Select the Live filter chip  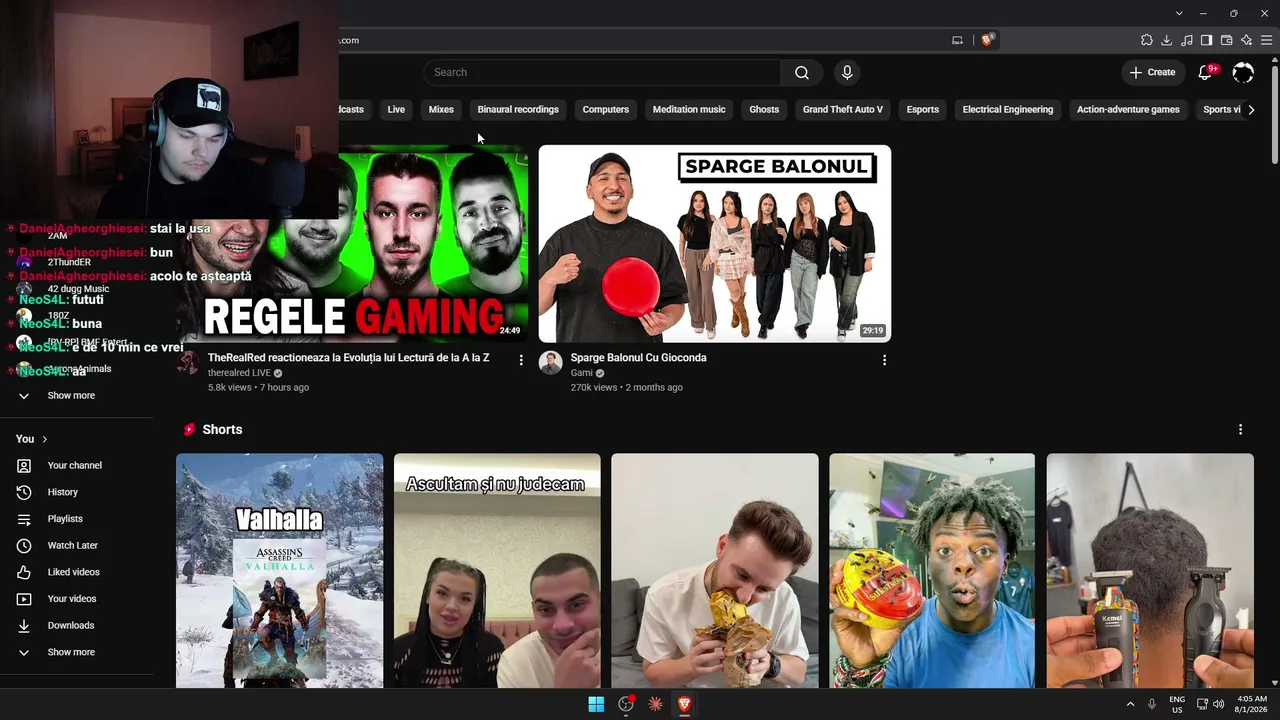[396, 110]
